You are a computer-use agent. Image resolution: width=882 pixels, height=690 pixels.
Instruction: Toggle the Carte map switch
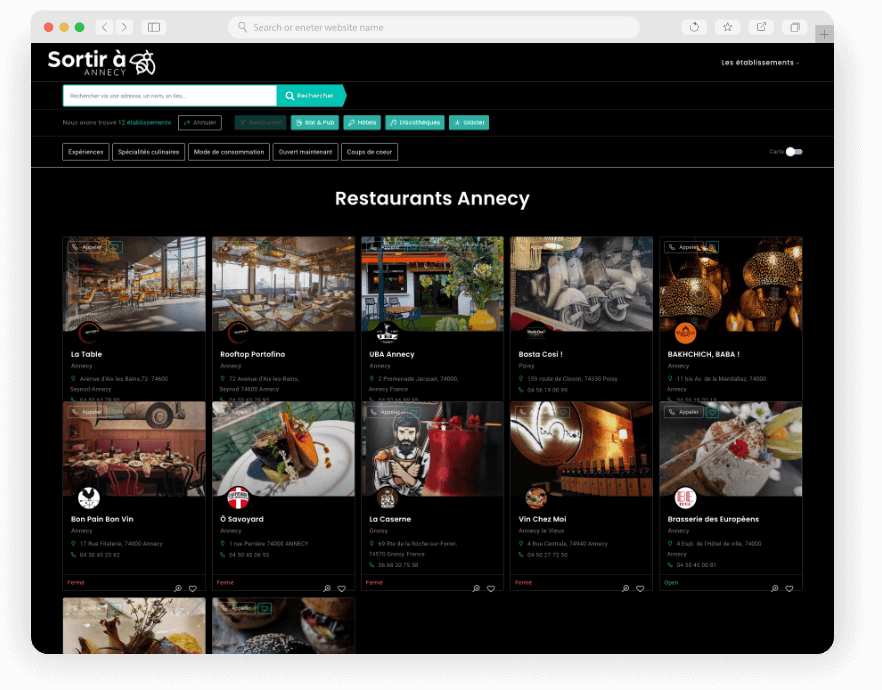[x=794, y=152]
